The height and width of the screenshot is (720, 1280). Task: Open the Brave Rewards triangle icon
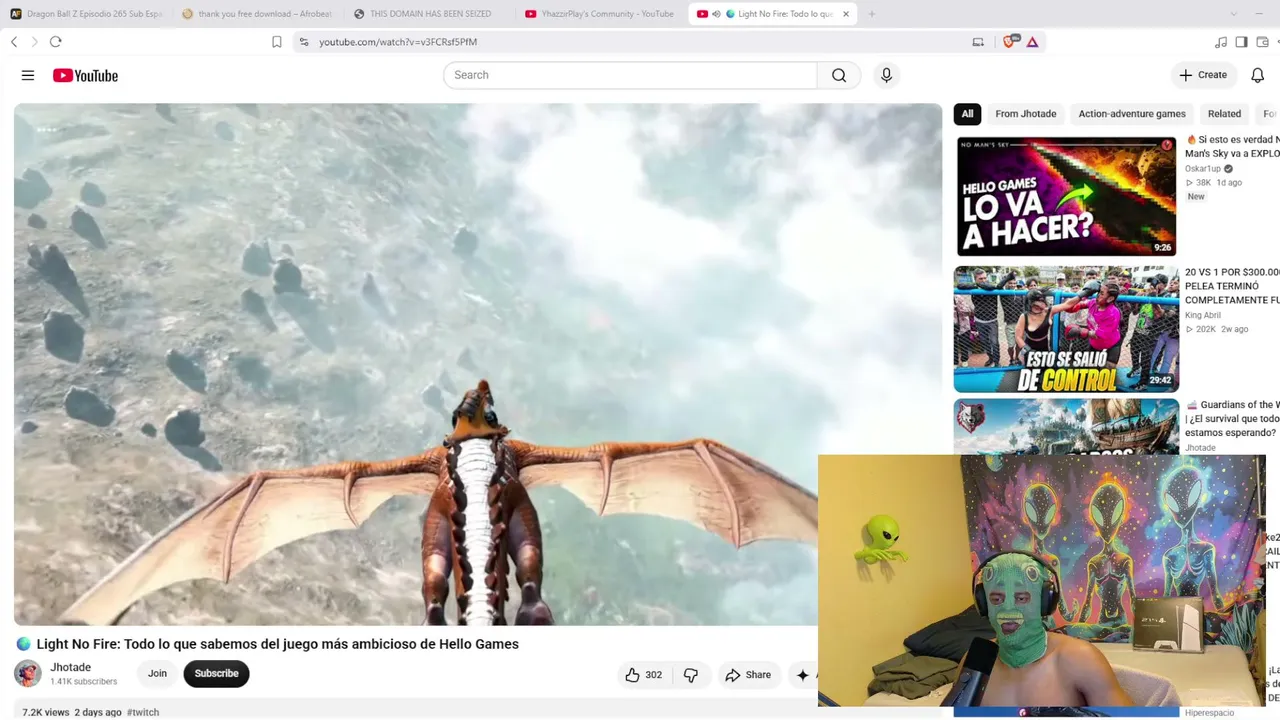tap(1032, 42)
